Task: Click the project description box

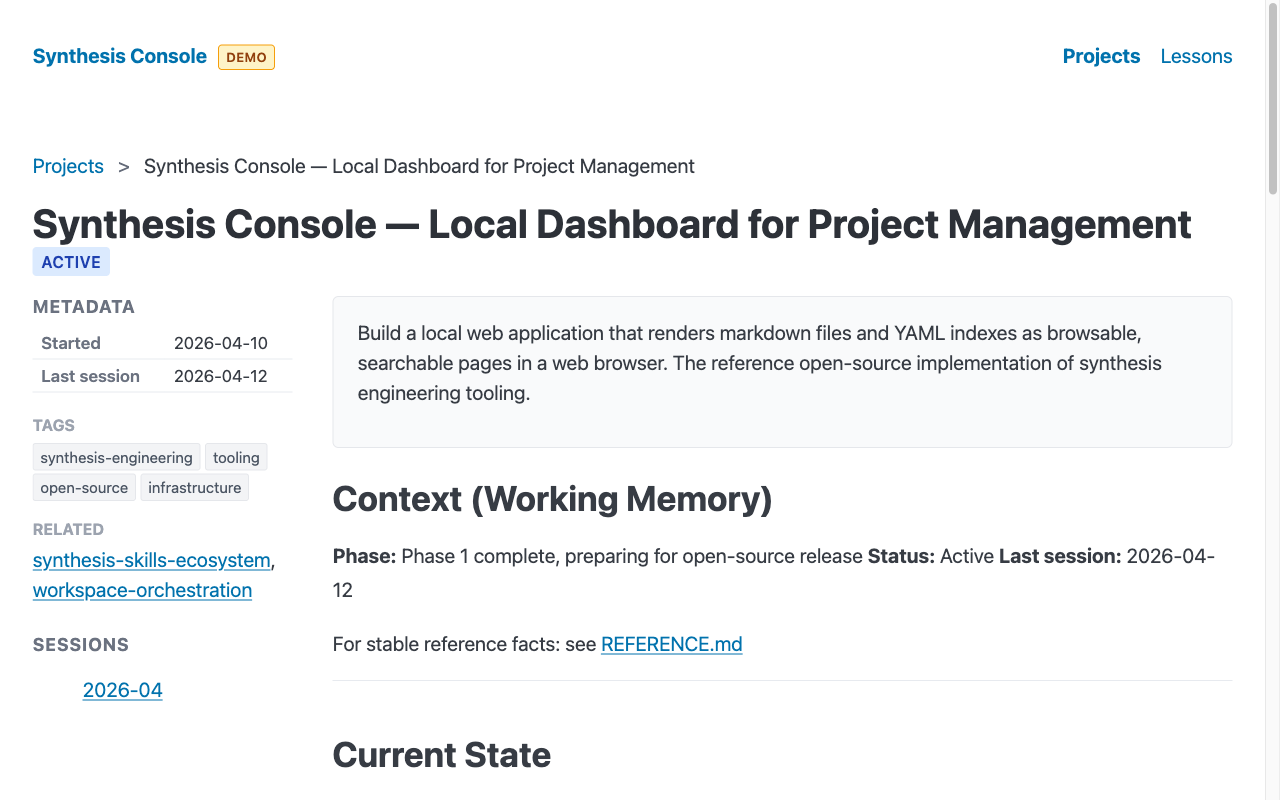Action: (782, 372)
